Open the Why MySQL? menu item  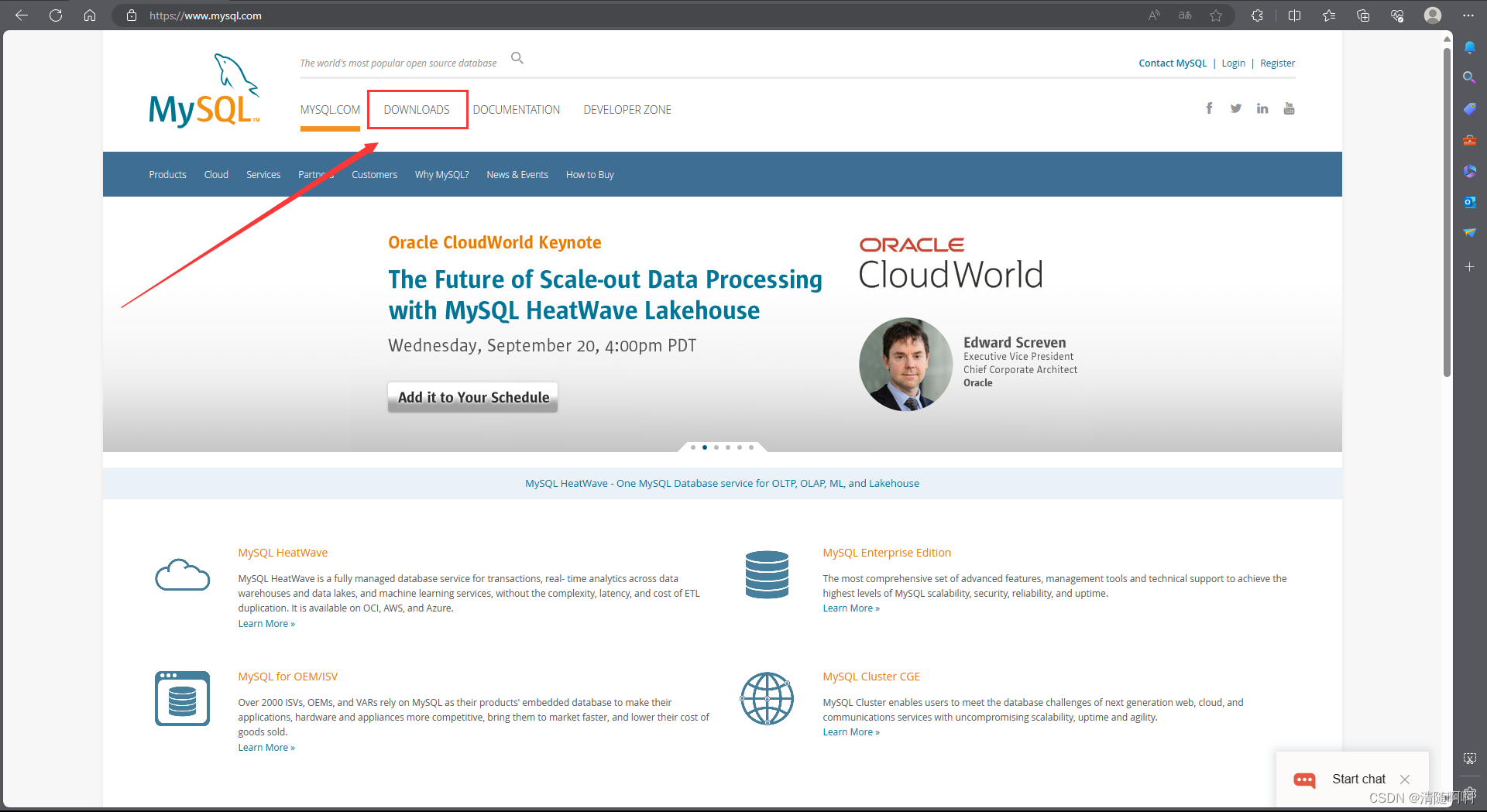[441, 175]
